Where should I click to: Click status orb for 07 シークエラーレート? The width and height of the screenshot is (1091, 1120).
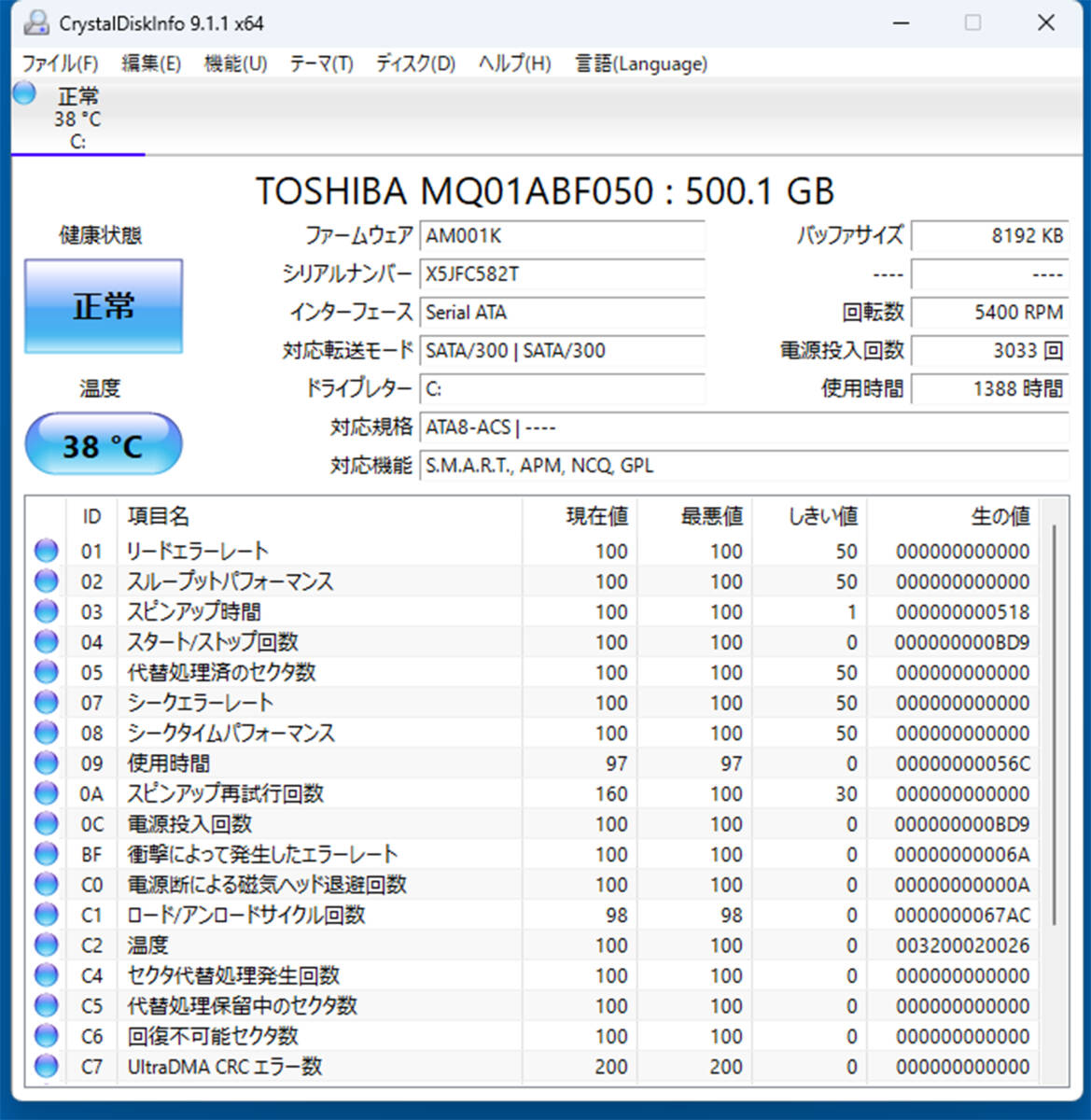click(46, 703)
